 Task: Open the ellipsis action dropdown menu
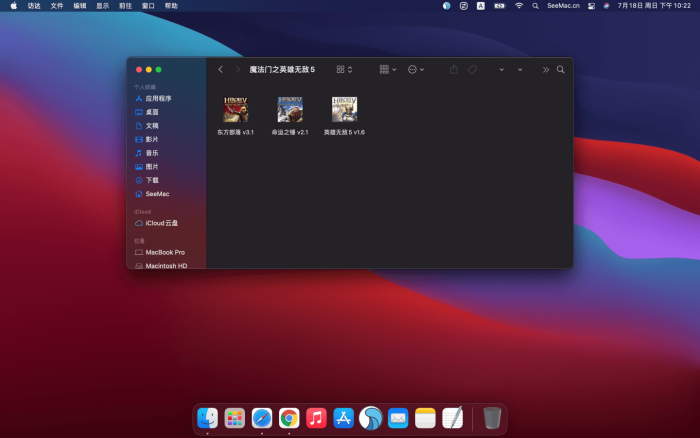tap(416, 70)
